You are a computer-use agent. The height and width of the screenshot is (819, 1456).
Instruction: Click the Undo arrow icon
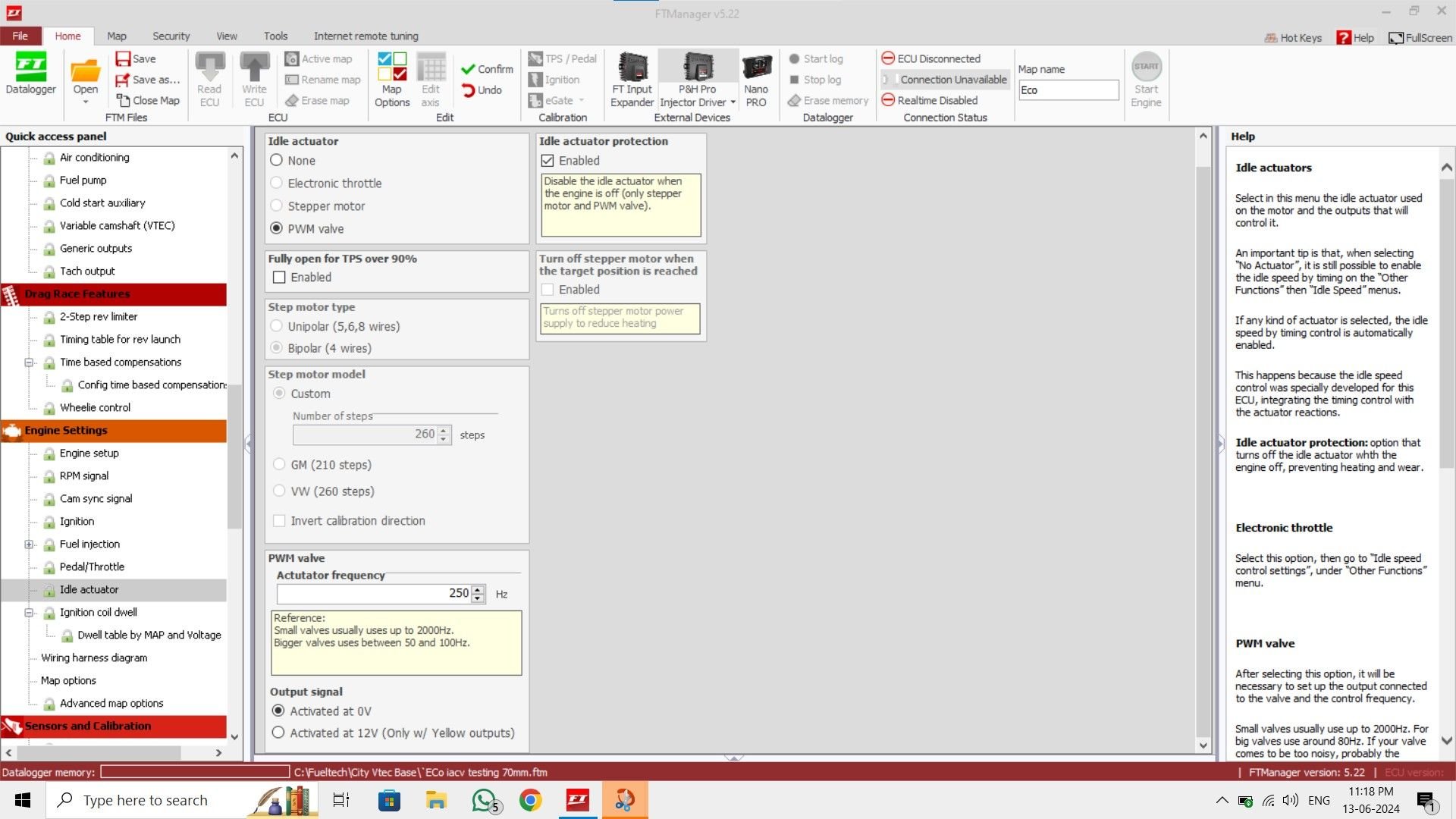click(x=468, y=90)
